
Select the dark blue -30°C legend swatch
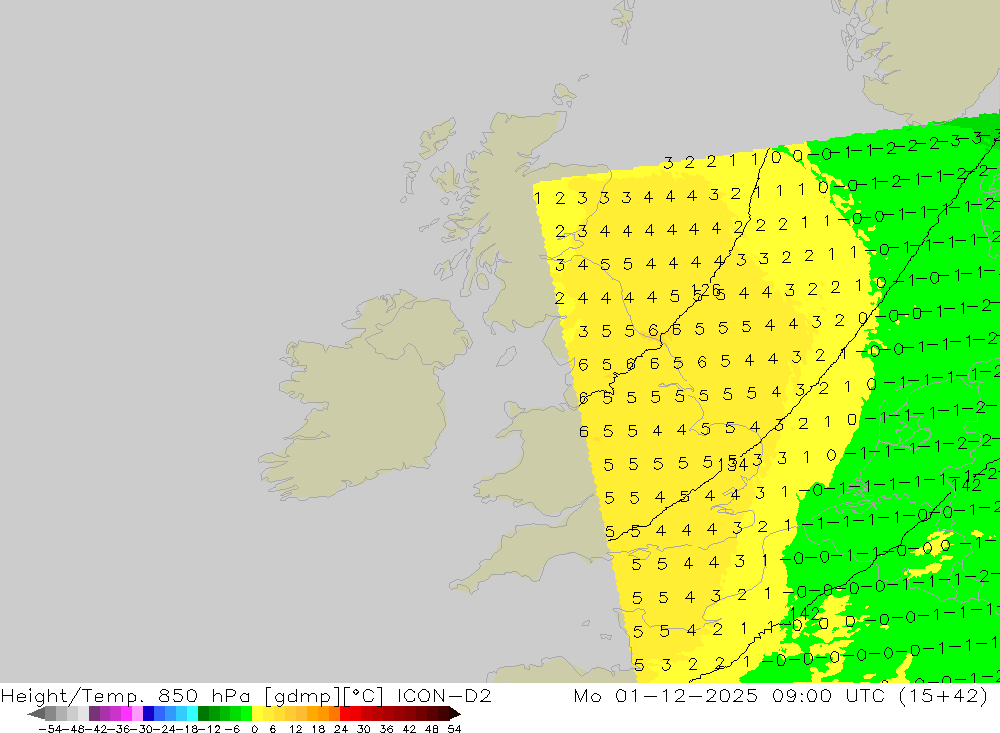[149, 713]
